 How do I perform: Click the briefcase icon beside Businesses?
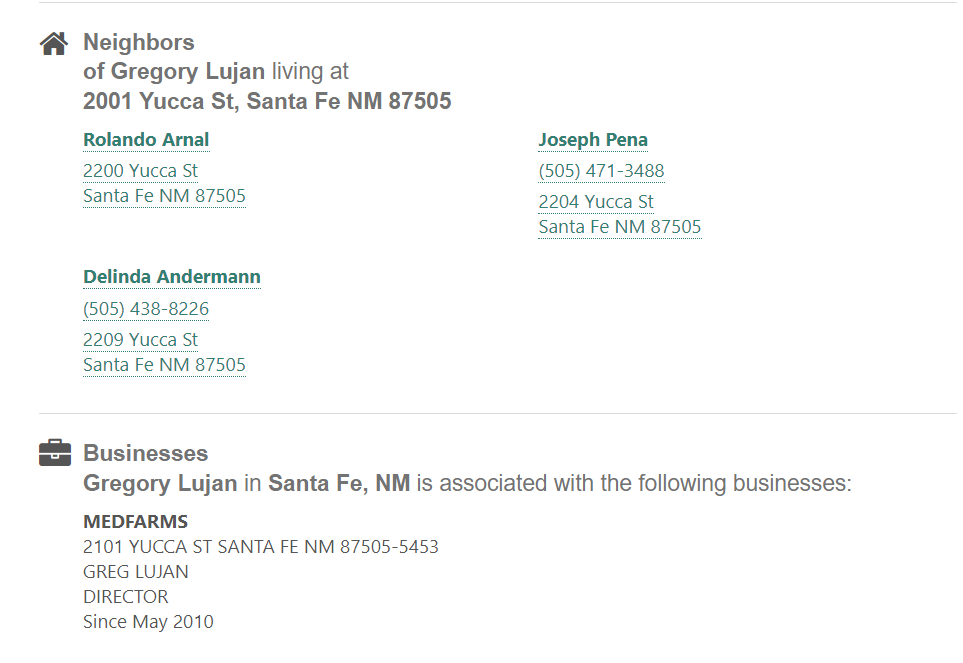click(x=55, y=453)
